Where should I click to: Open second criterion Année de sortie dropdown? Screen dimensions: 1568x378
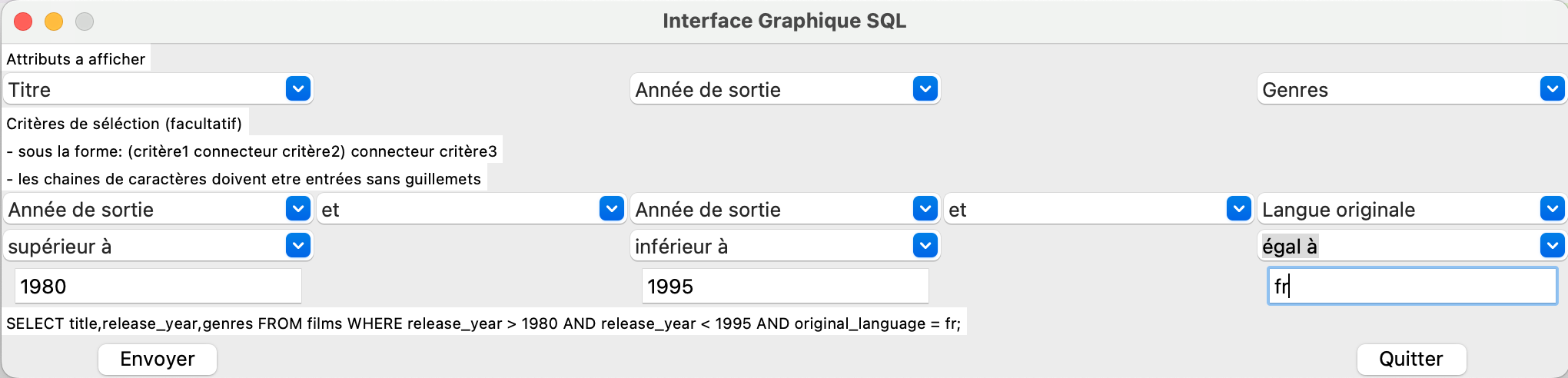(x=925, y=209)
